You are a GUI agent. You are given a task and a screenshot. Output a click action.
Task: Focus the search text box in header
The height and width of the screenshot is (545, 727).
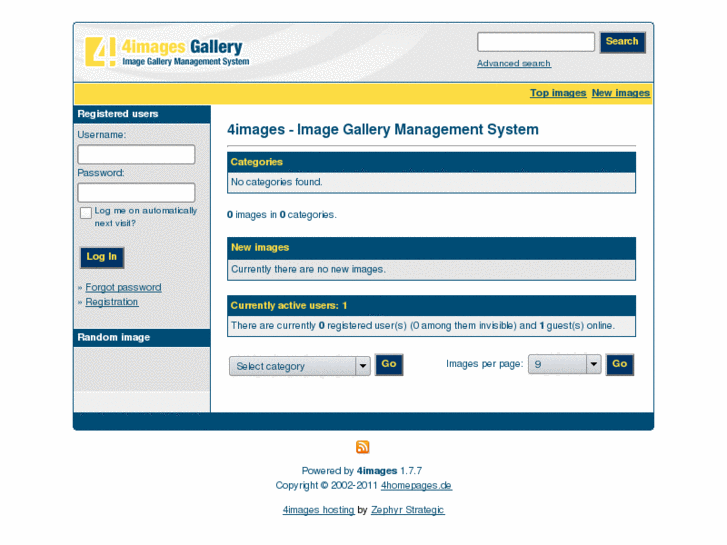click(536, 42)
